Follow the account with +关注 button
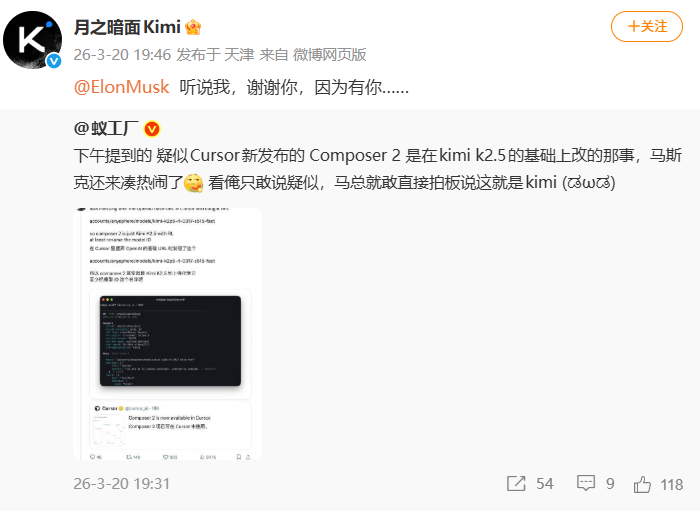Viewport: 700px width, 515px height. click(x=646, y=27)
